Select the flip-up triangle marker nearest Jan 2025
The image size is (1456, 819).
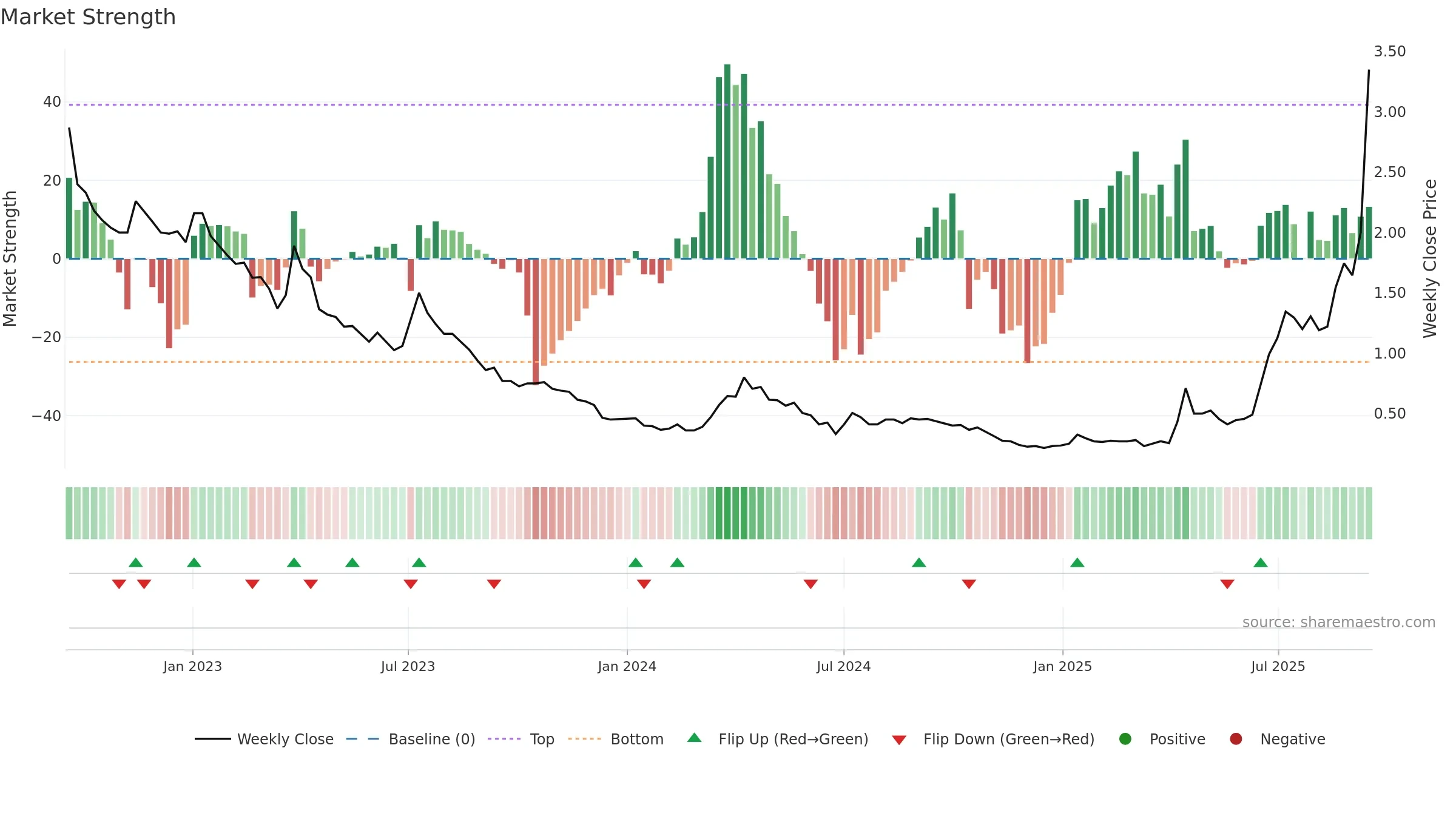tap(1077, 562)
